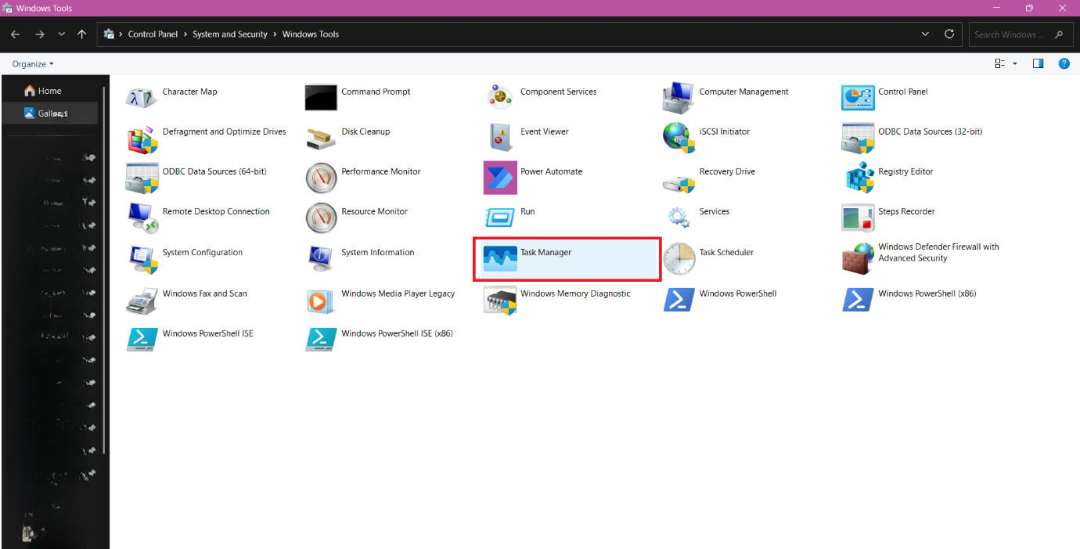
Task: Click the Windows PowerShell ISE (x86) label
Action: click(x=397, y=333)
